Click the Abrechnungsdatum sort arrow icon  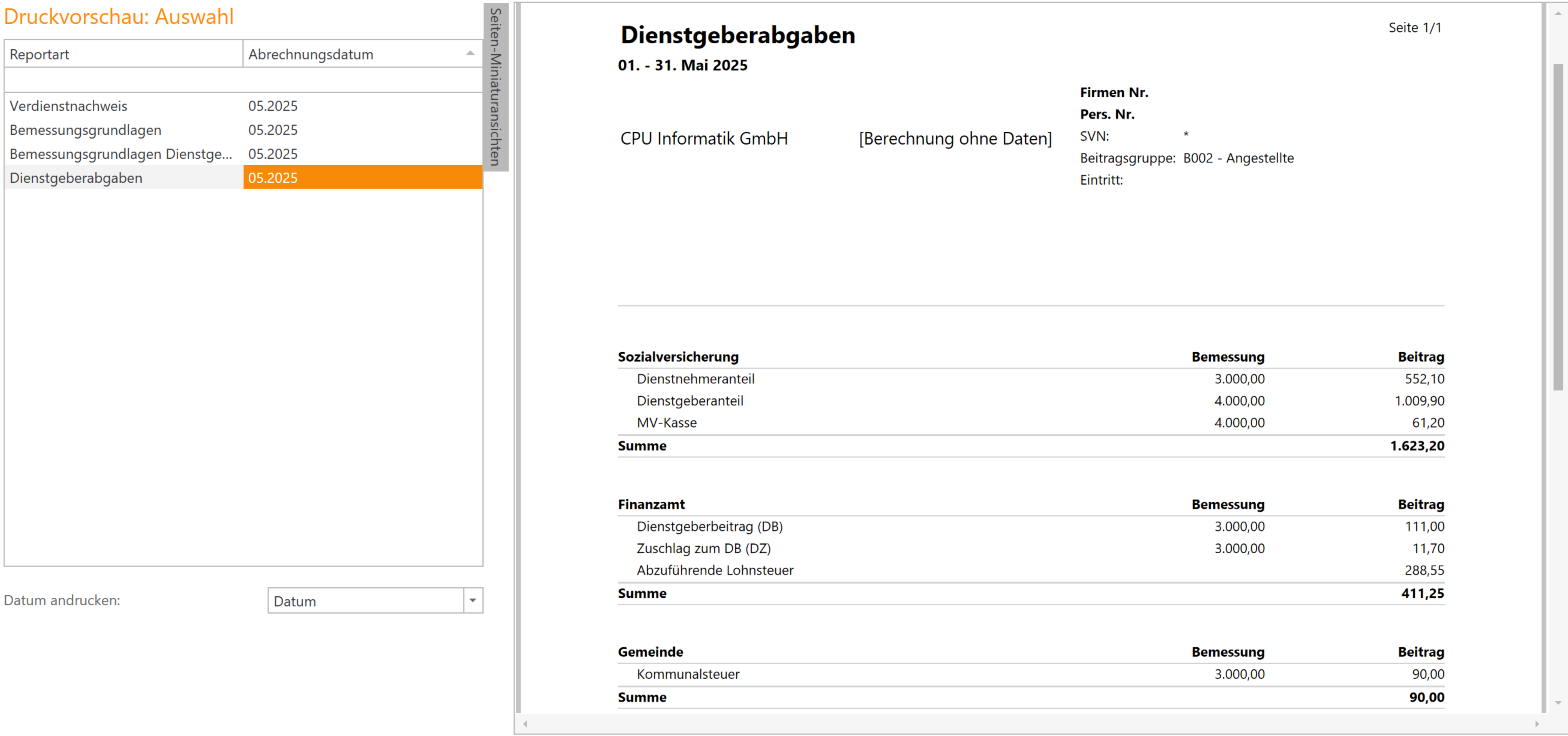(x=470, y=52)
